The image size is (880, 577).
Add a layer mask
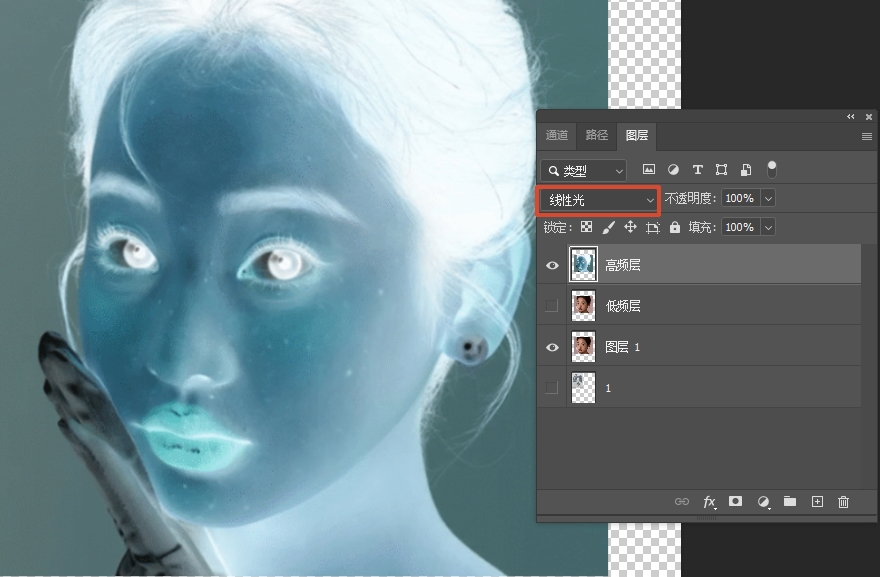(736, 502)
